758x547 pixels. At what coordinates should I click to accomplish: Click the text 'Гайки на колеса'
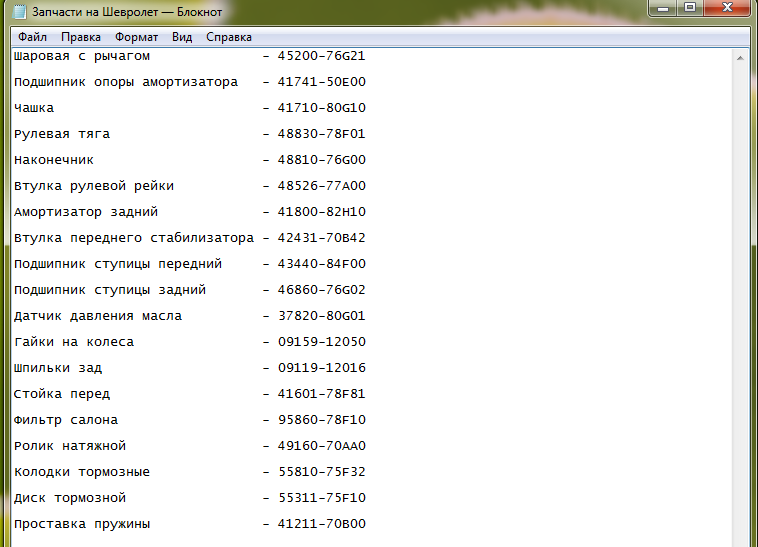point(74,342)
